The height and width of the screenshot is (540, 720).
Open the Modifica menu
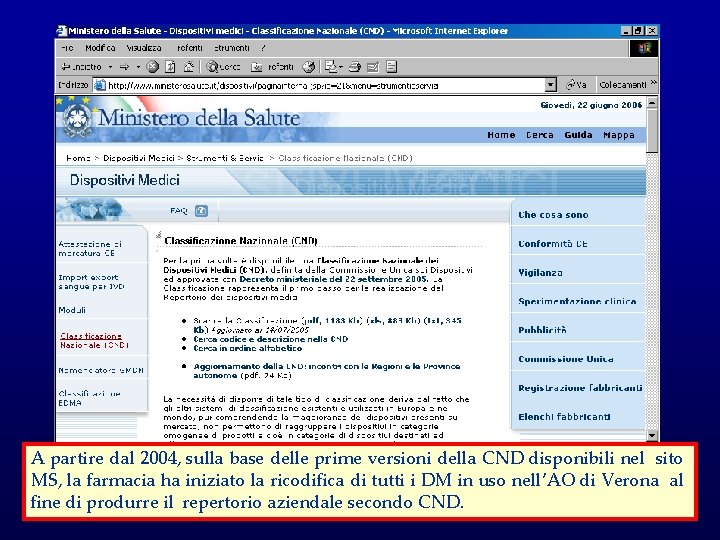click(100, 48)
